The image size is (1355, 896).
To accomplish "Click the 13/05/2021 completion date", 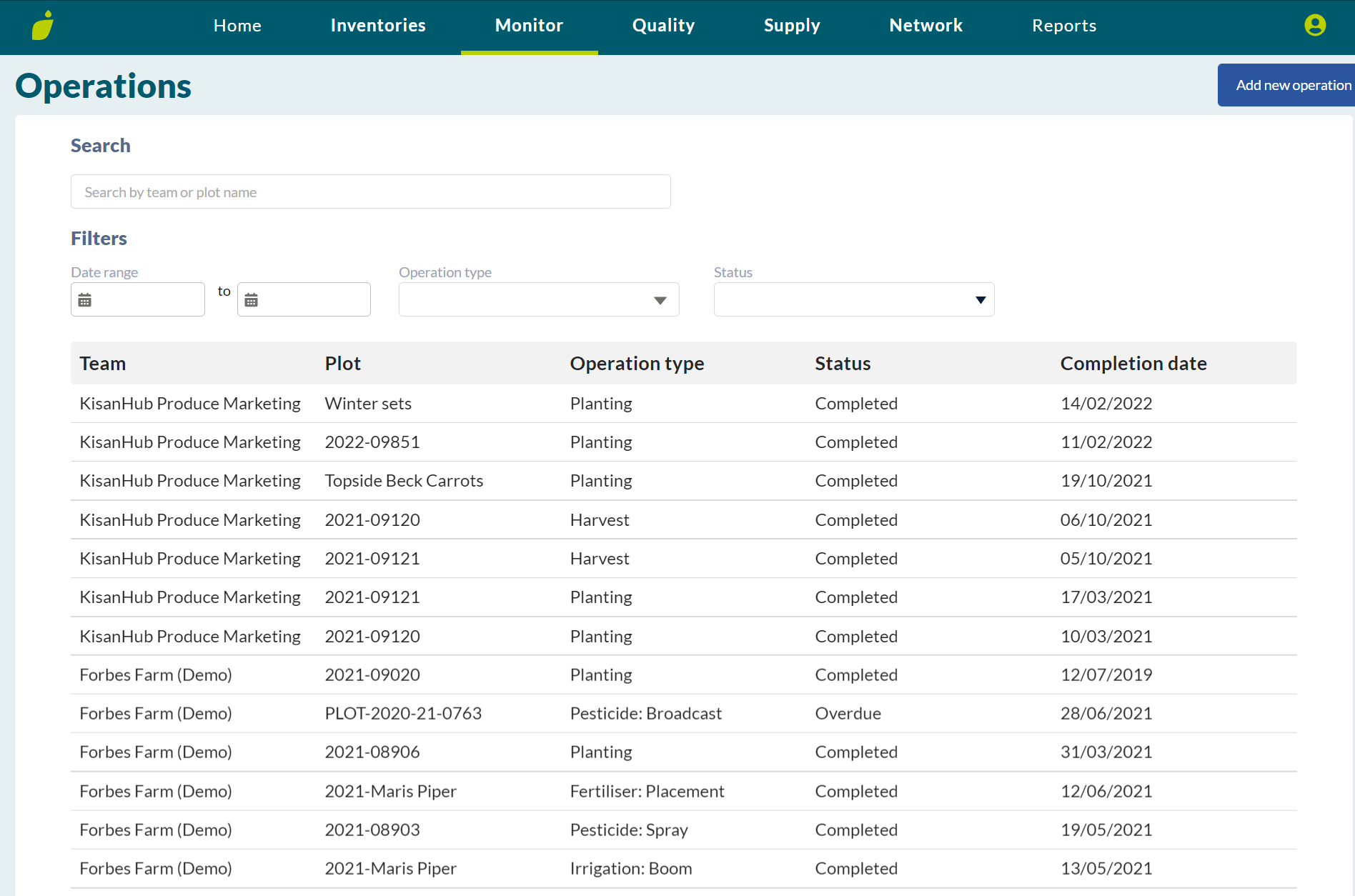I will (1106, 869).
